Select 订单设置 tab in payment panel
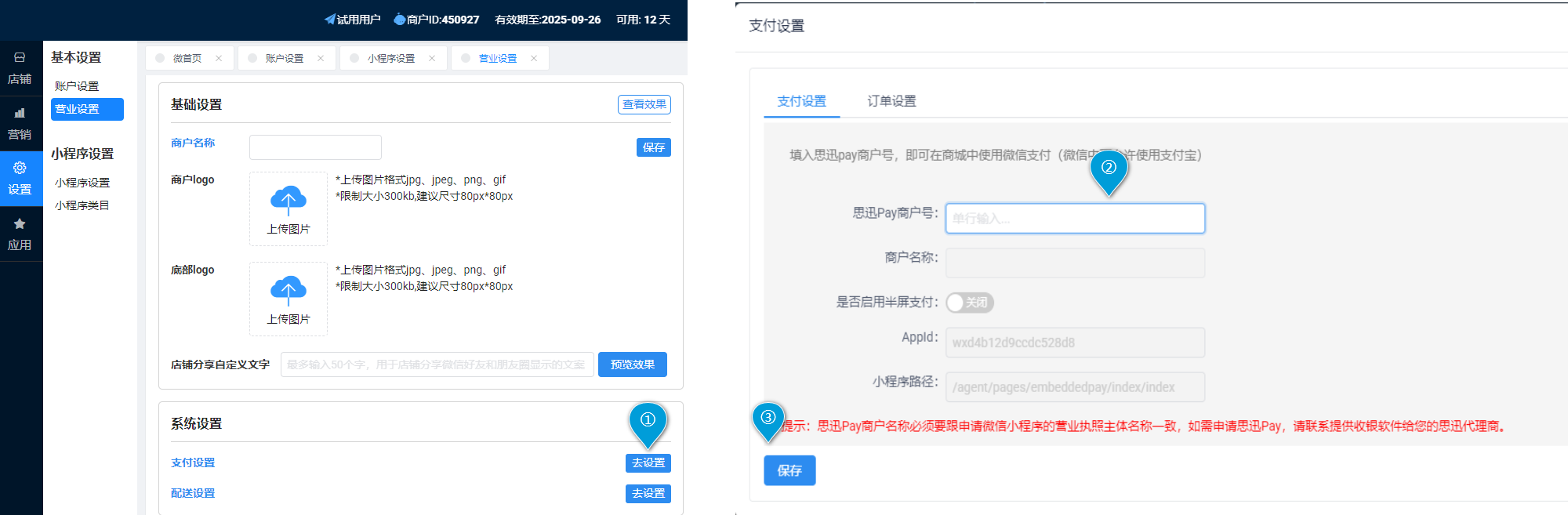 pos(891,101)
